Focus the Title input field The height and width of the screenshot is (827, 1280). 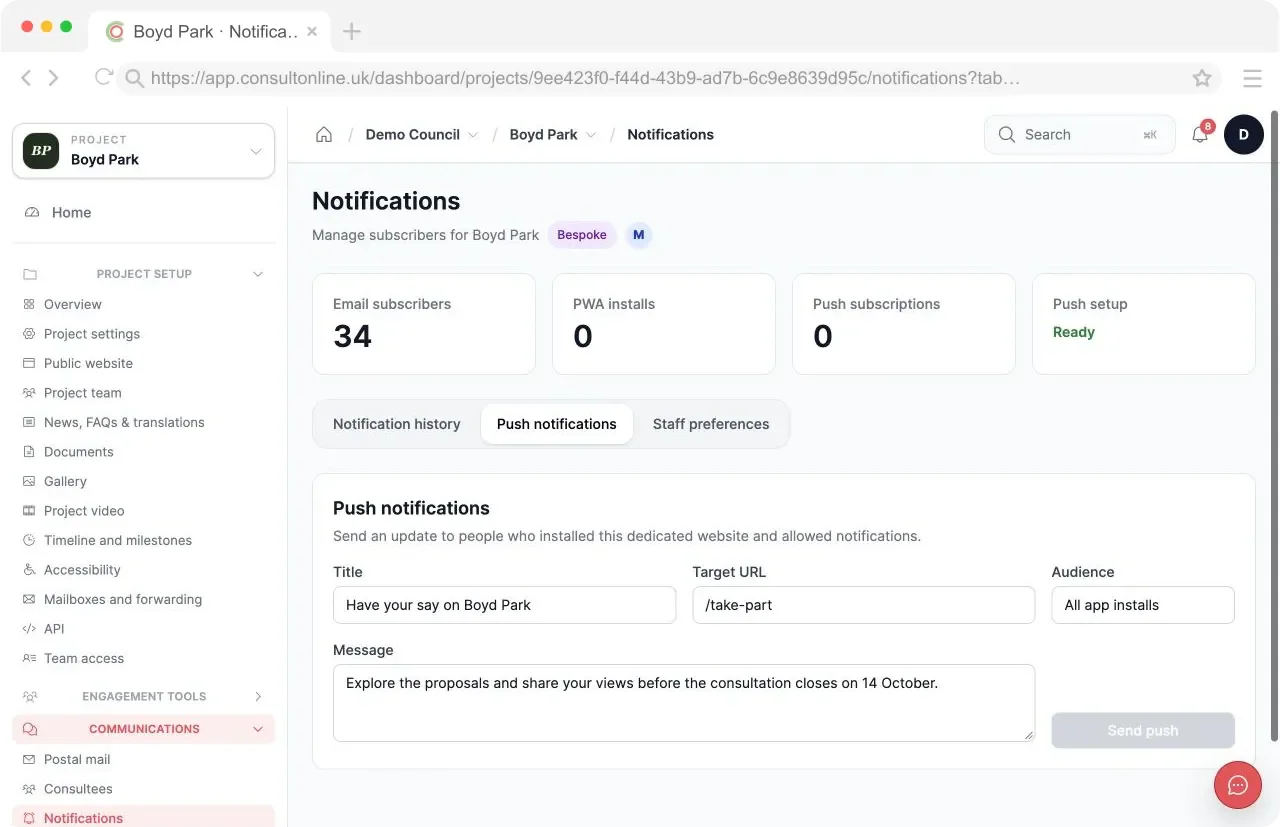pyautogui.click(x=504, y=605)
